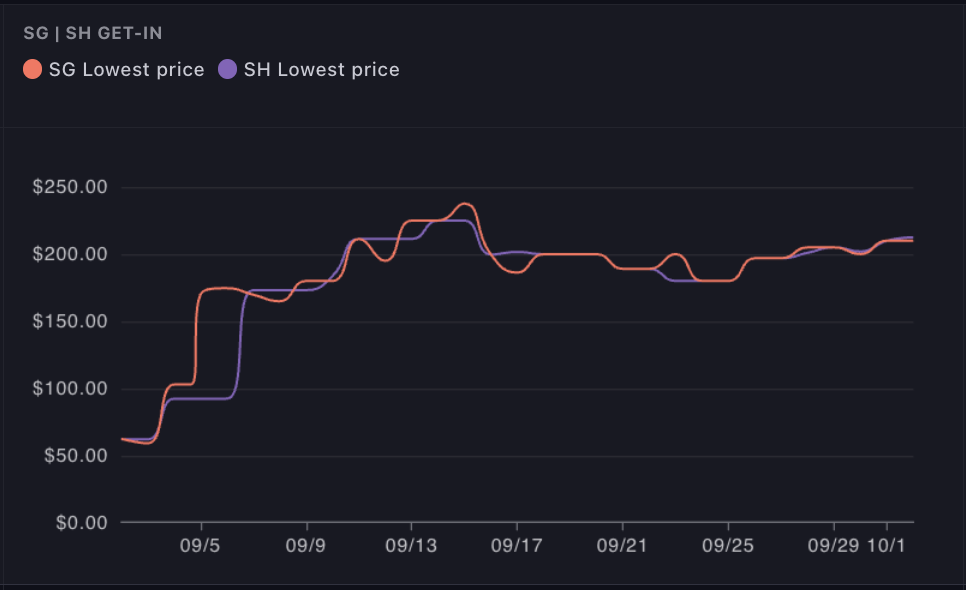Click the $50.00 y-axis label
The width and height of the screenshot is (966, 590).
tap(76, 456)
